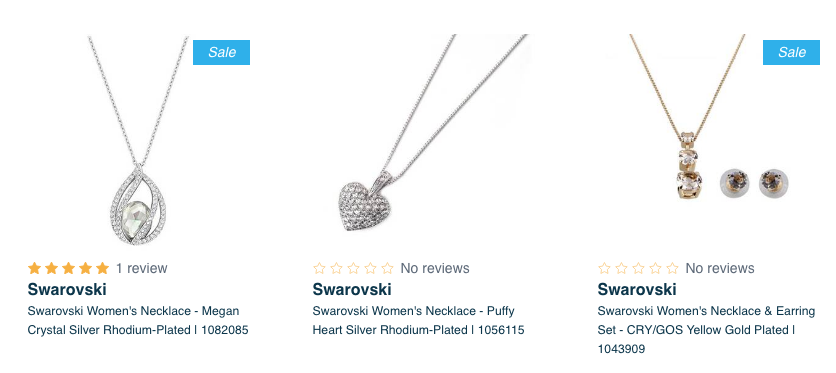836x373 pixels.
Task: Click the Swarovski brand name above Megan necklace
Action: pyautogui.click(x=67, y=289)
